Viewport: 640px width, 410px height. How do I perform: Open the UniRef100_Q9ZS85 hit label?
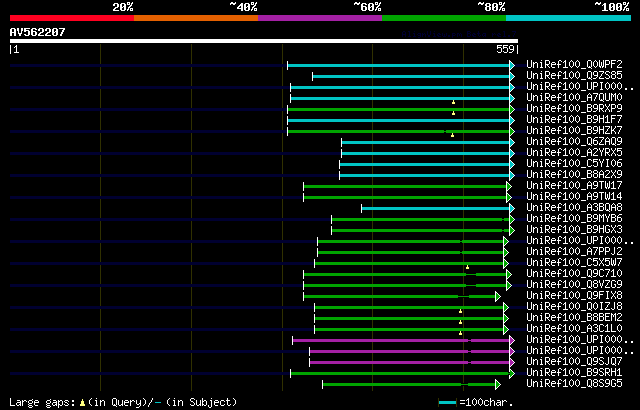coord(574,75)
